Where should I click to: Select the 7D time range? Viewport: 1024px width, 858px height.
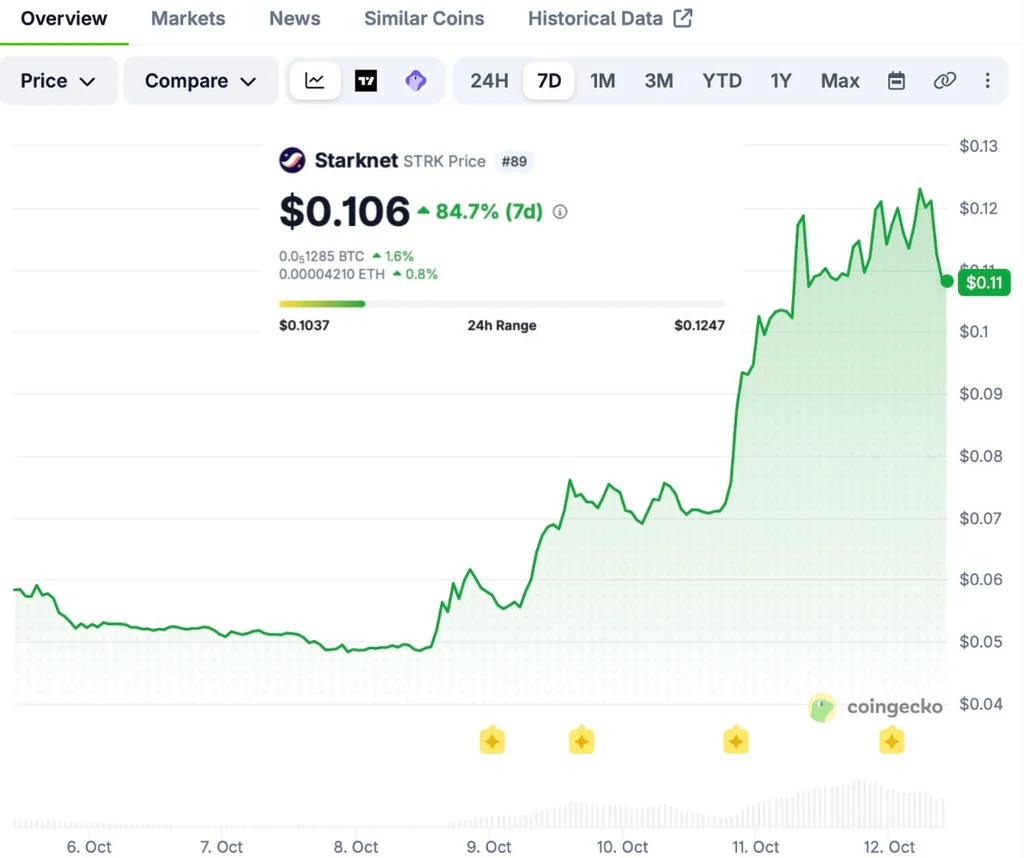(x=549, y=81)
